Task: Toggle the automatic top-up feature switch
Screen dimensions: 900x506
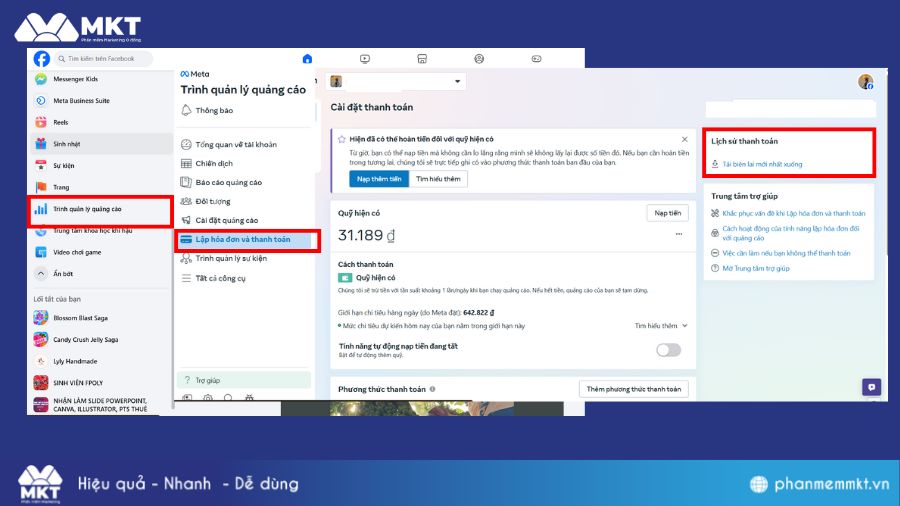Action: click(x=668, y=350)
